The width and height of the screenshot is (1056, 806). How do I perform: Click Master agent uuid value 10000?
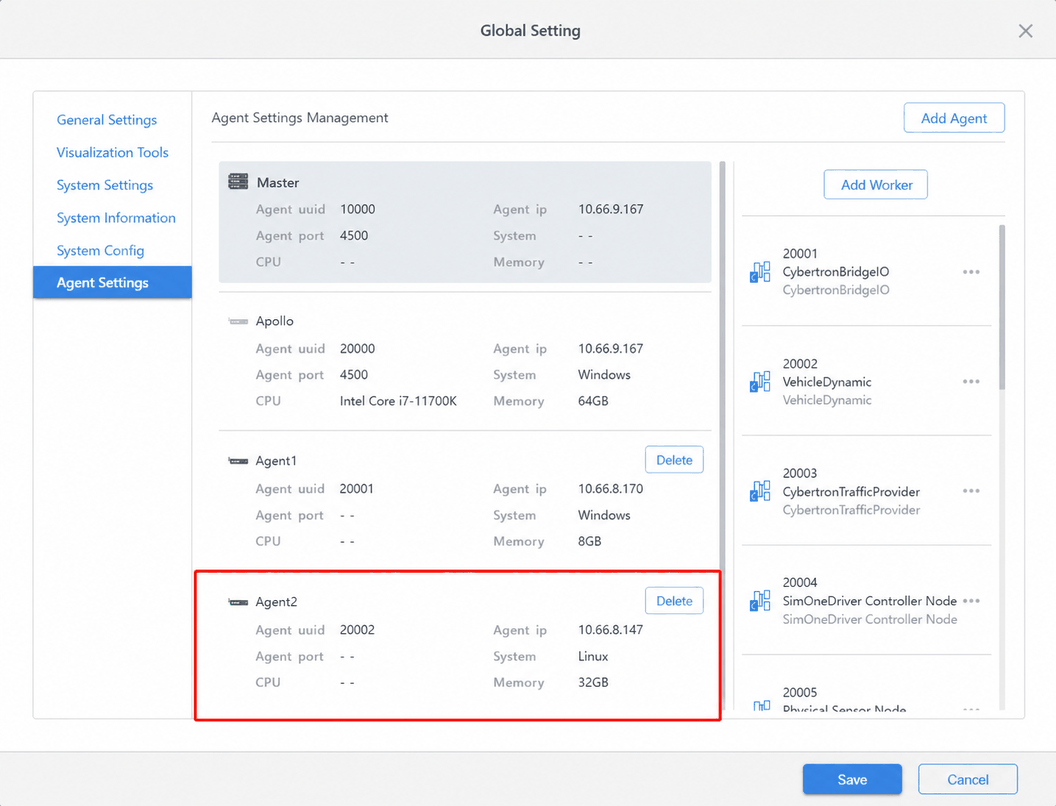358,209
